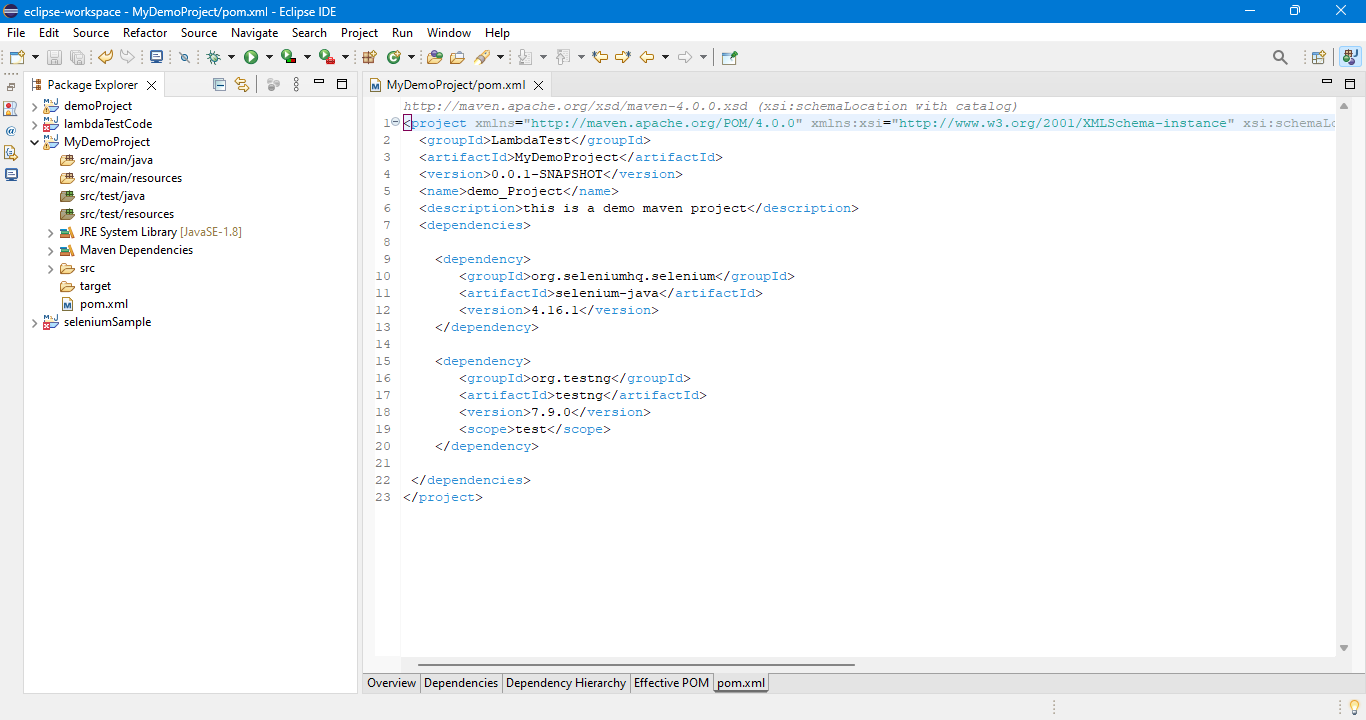Minimize the Package Explorer panel
This screenshot has height=720, width=1366.
coord(319,83)
